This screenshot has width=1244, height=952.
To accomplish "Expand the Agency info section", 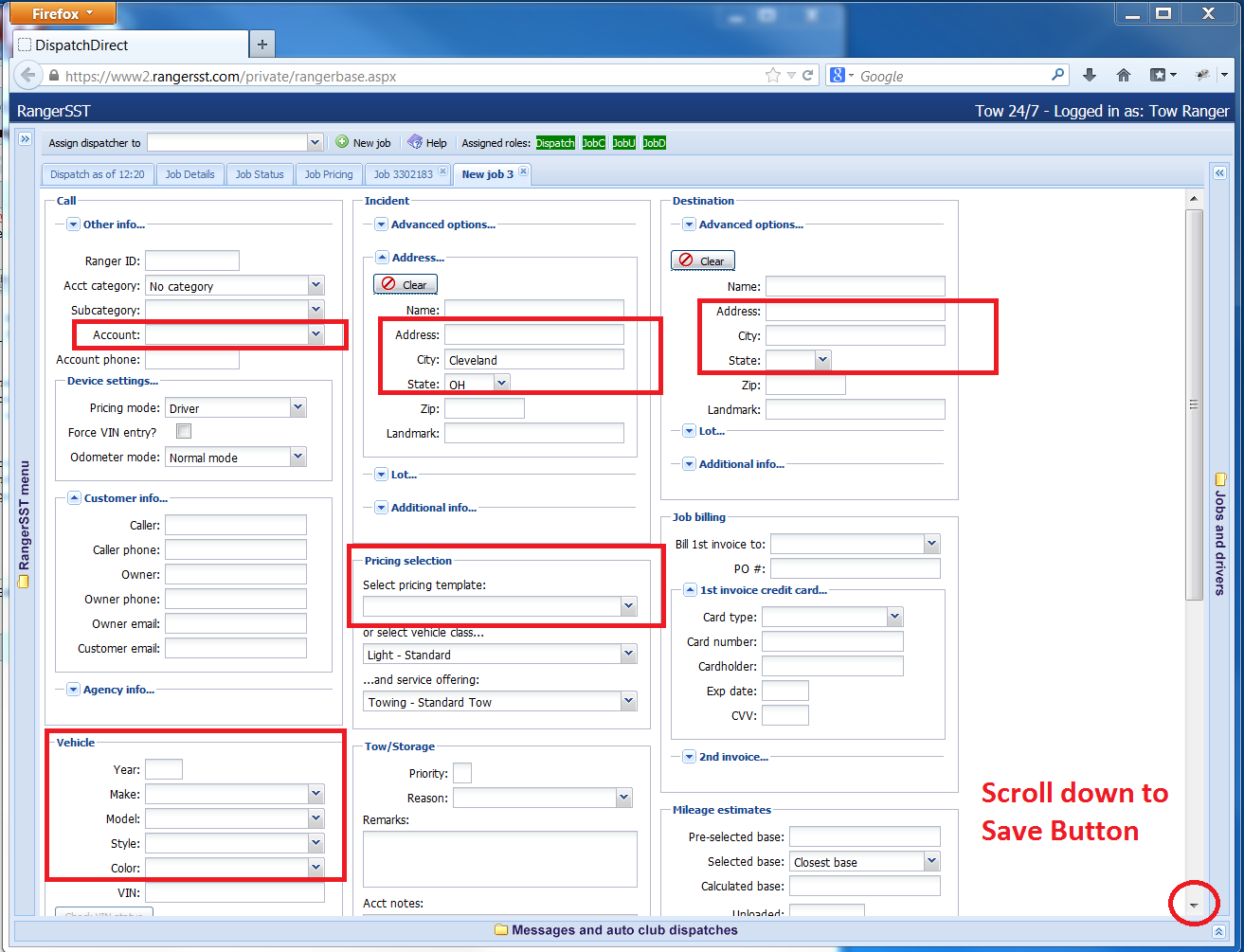I will (74, 690).
